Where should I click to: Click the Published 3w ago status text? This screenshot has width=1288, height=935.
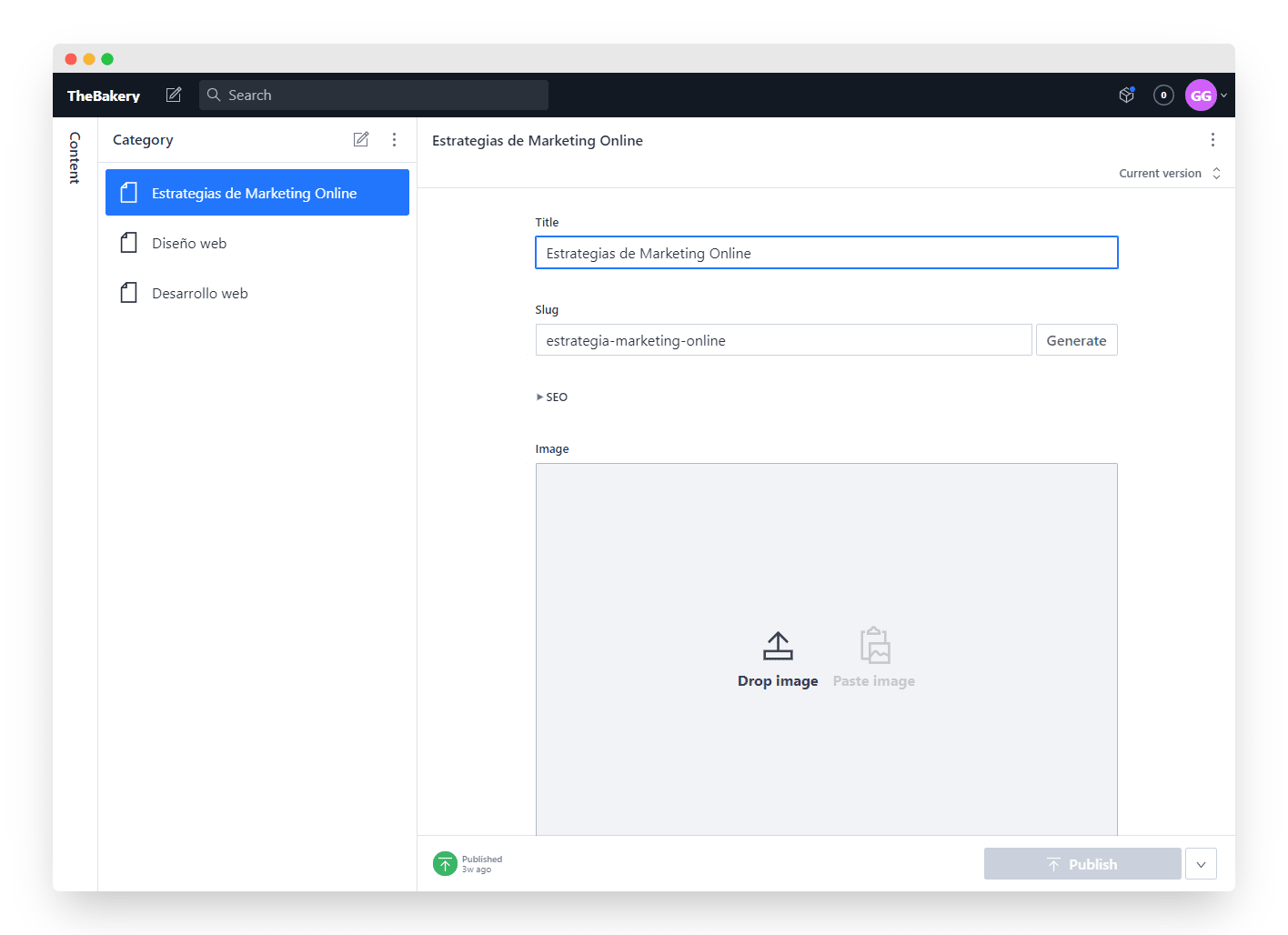[482, 864]
